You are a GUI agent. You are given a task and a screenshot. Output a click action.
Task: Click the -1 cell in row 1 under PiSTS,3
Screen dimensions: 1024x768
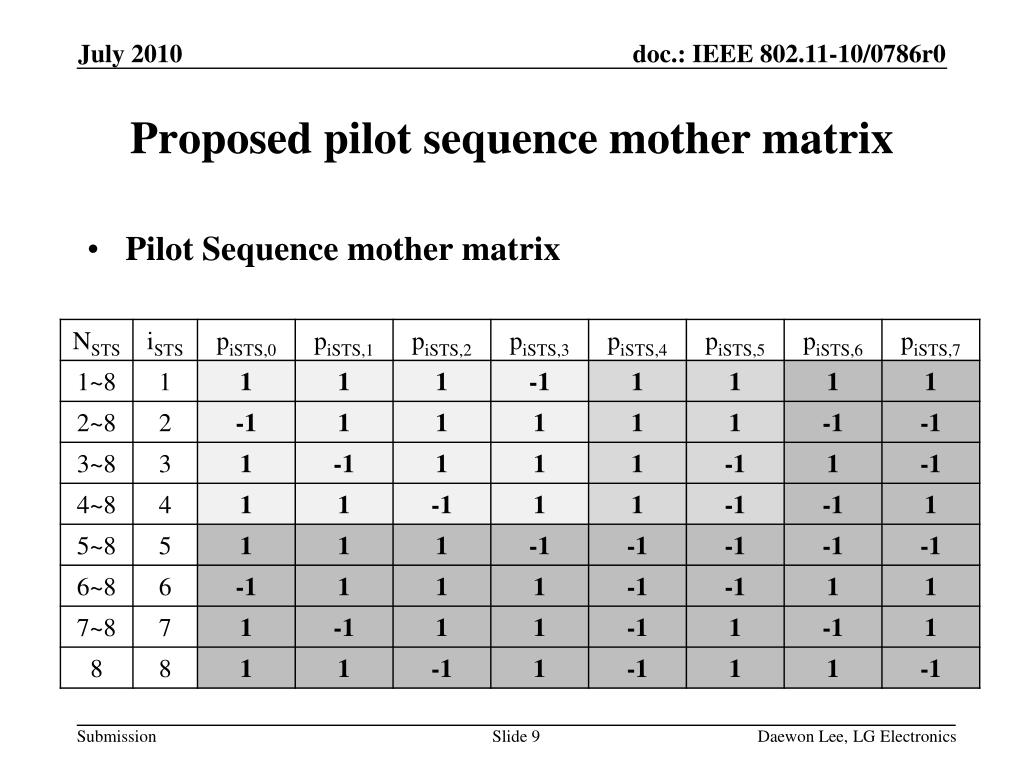(539, 381)
